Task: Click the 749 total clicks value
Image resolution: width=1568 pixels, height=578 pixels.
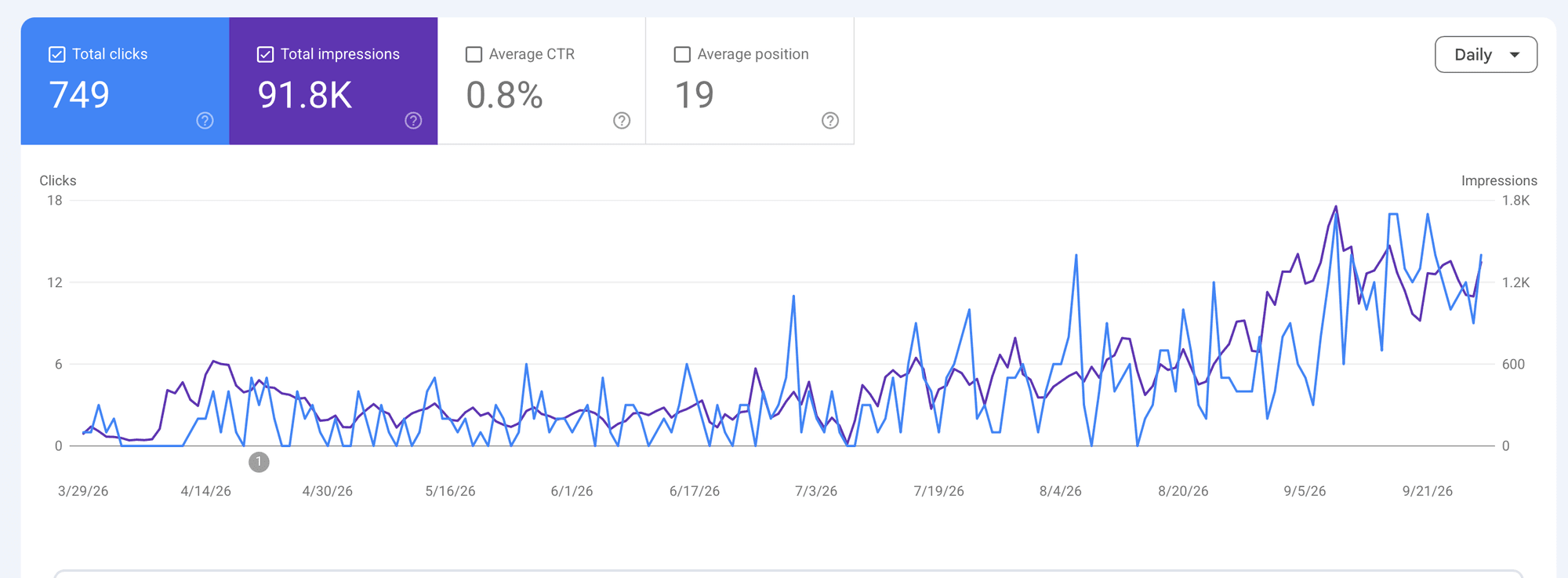Action: click(x=79, y=95)
